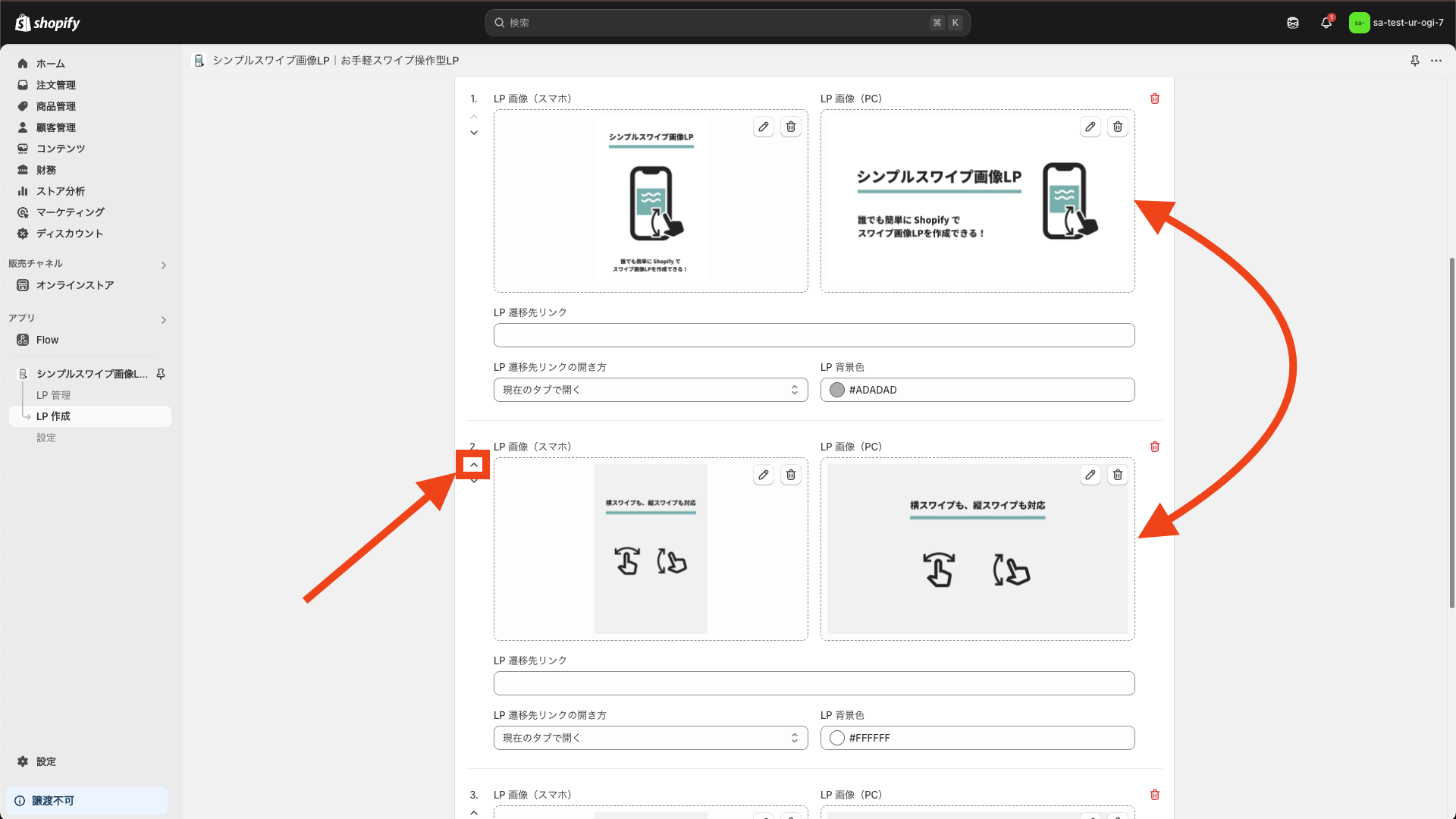The height and width of the screenshot is (819, 1456).
Task: Click the pin icon next to the app name in sidebar
Action: [161, 374]
